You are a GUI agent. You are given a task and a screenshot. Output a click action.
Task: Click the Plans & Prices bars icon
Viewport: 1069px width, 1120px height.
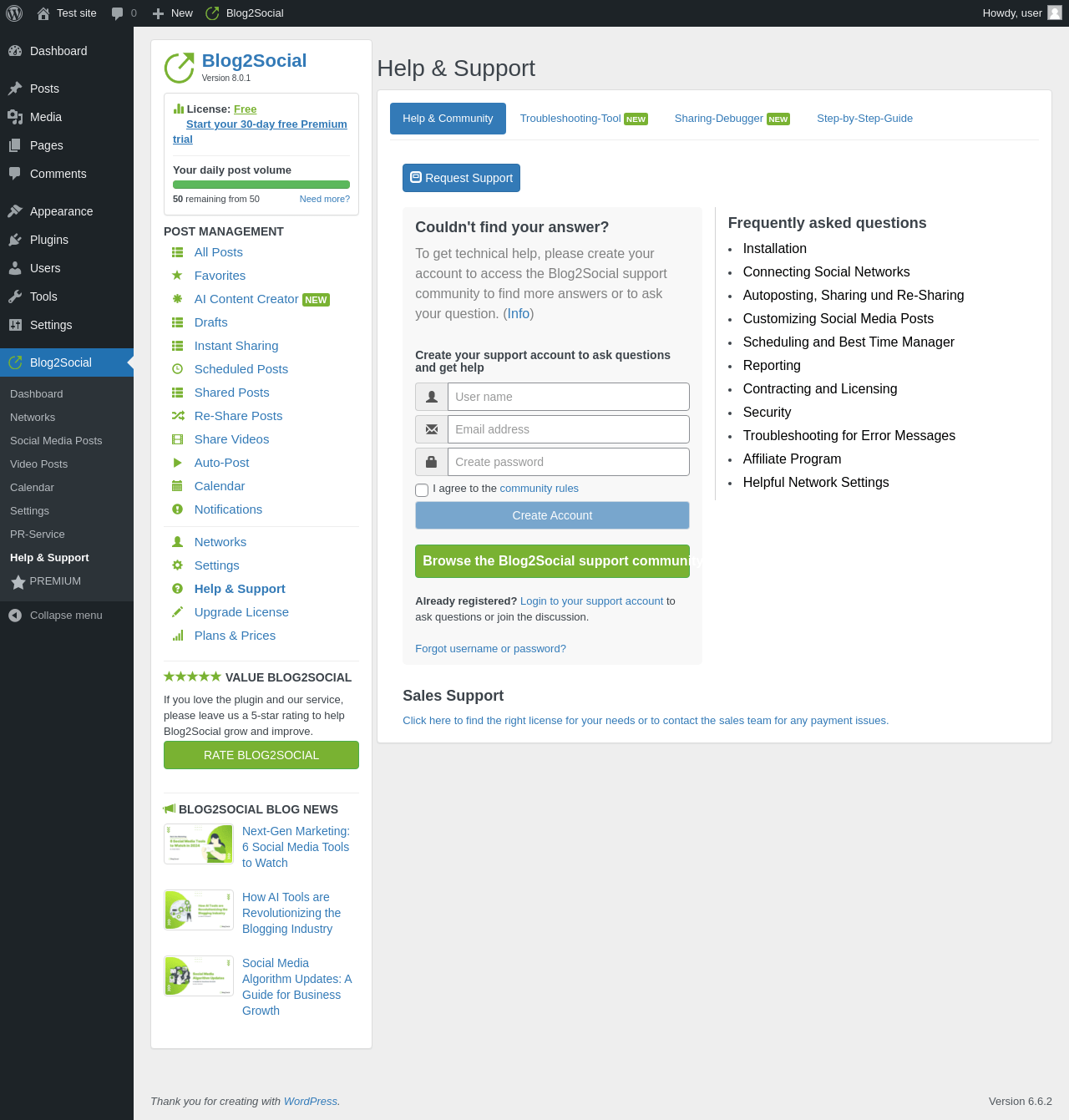(x=177, y=636)
